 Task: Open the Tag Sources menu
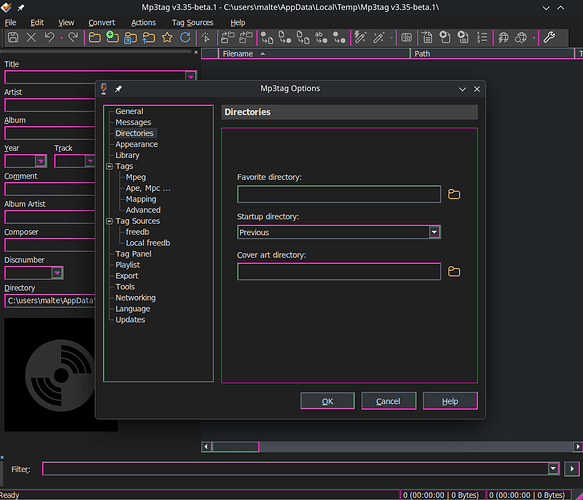click(x=193, y=23)
